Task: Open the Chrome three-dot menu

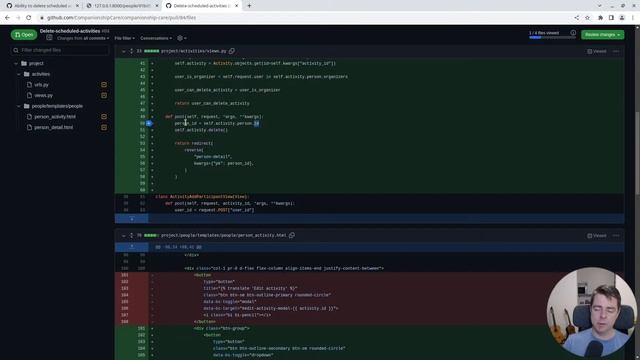Action: 633,18
